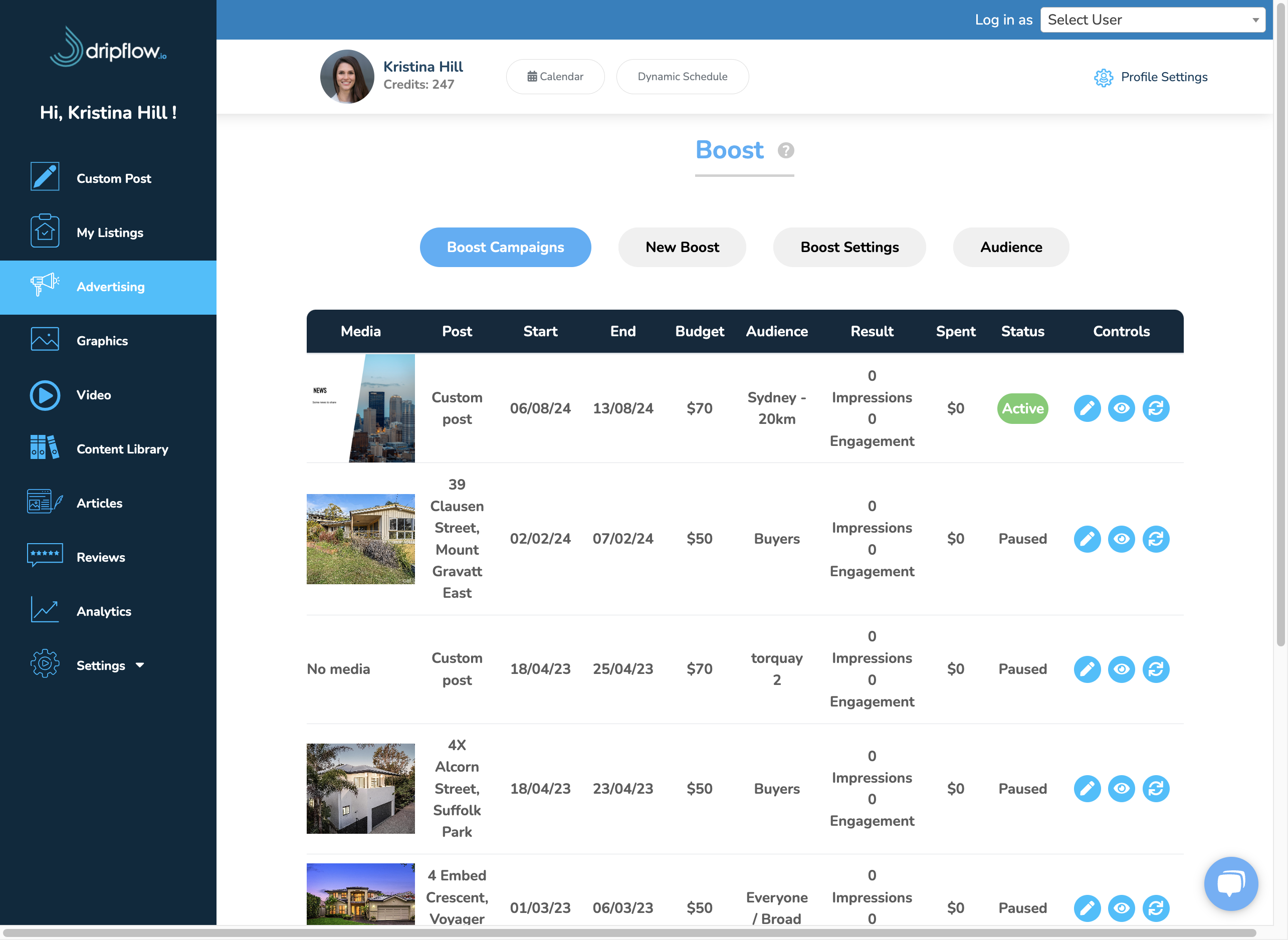The image size is (1288, 940).
Task: Open My Listings clipboard icon
Action: (45, 231)
